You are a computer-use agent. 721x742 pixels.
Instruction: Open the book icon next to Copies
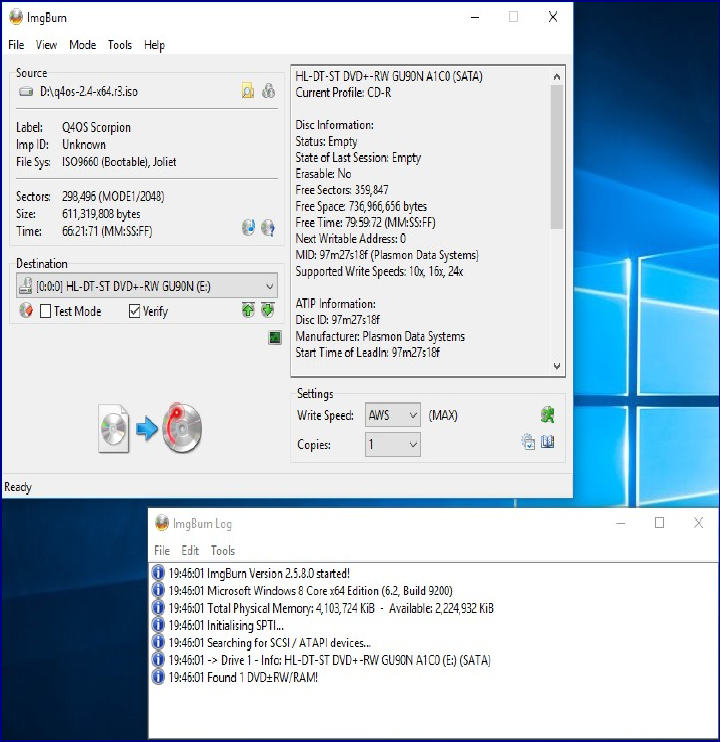point(547,442)
